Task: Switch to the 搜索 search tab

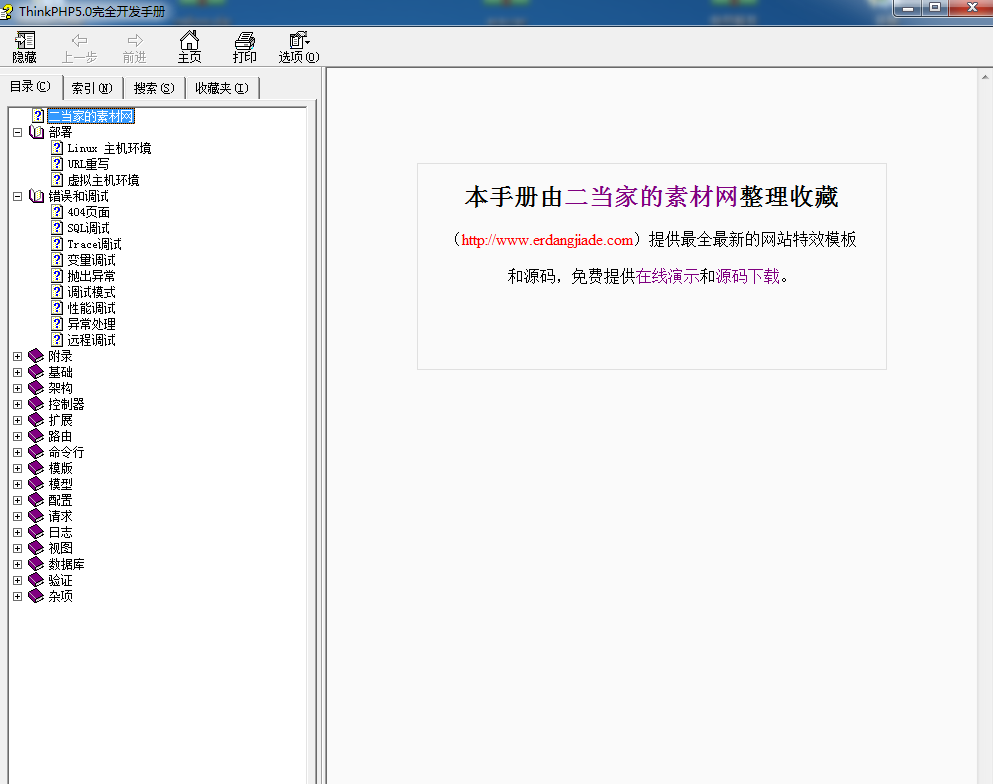Action: coord(154,88)
